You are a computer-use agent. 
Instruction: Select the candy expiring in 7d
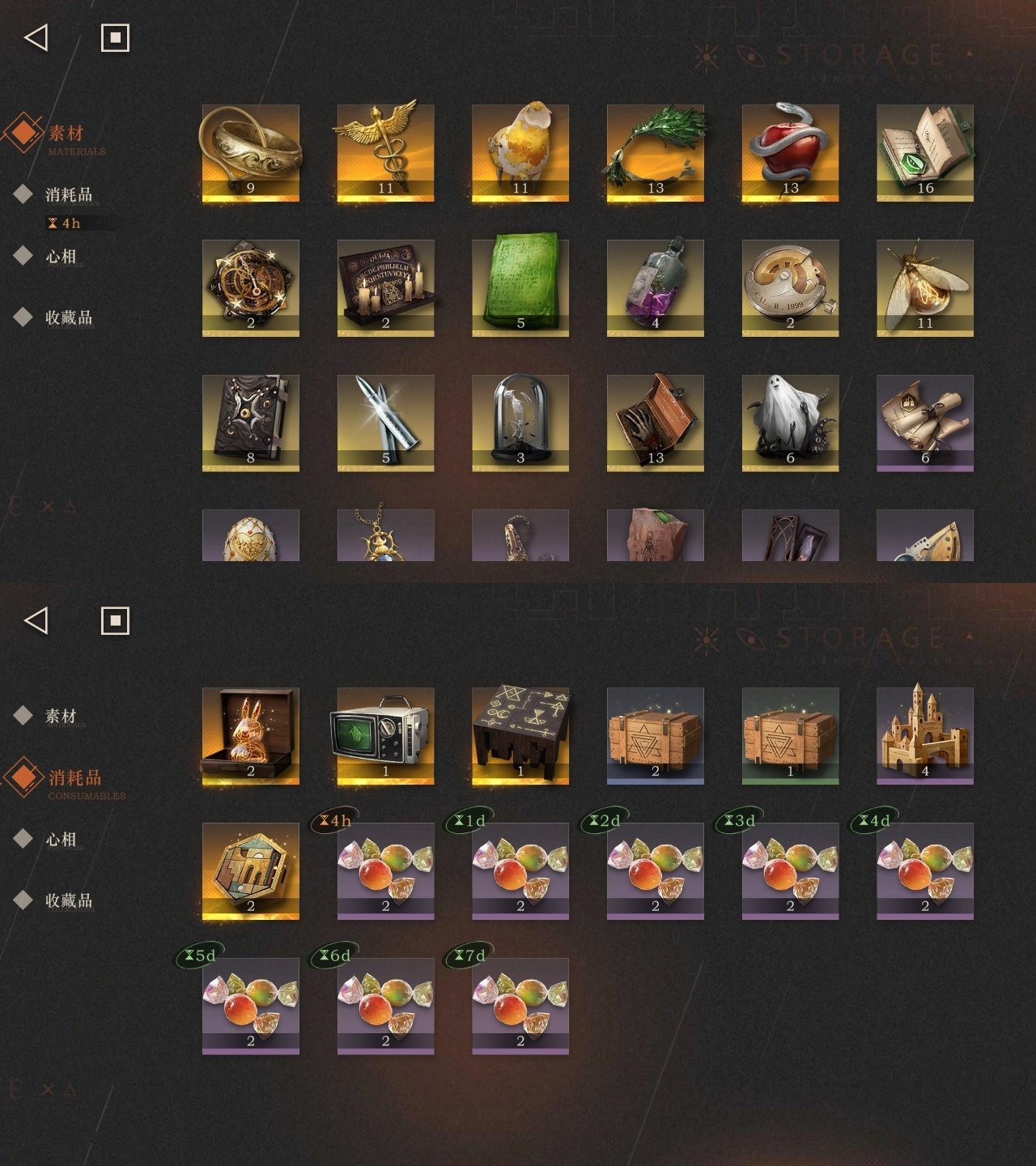click(x=520, y=1006)
